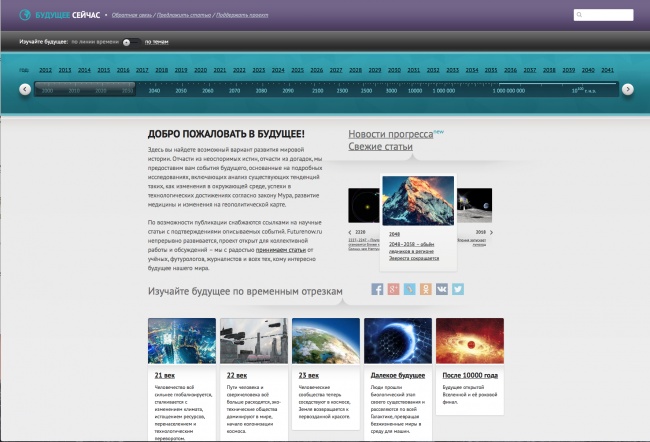Select the 'по темам' browsing option
Image resolution: width=650 pixels, height=442 pixels.
click(156, 42)
